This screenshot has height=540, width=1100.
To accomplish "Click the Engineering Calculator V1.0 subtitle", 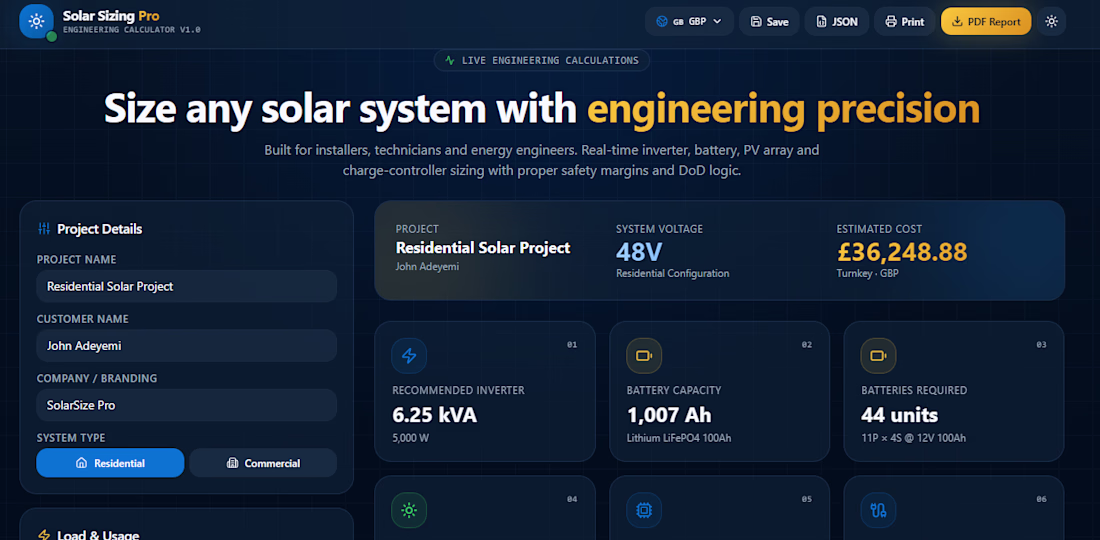I will [x=131, y=30].
